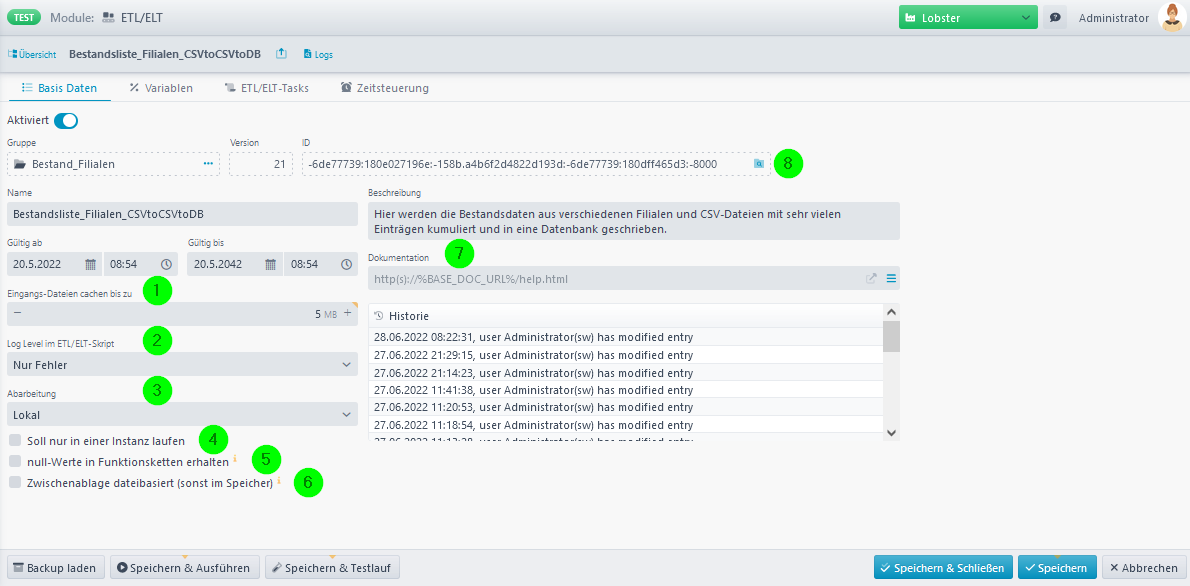Open the Lobster dropdown
The width and height of the screenshot is (1190, 586).
pyautogui.click(x=968, y=17)
